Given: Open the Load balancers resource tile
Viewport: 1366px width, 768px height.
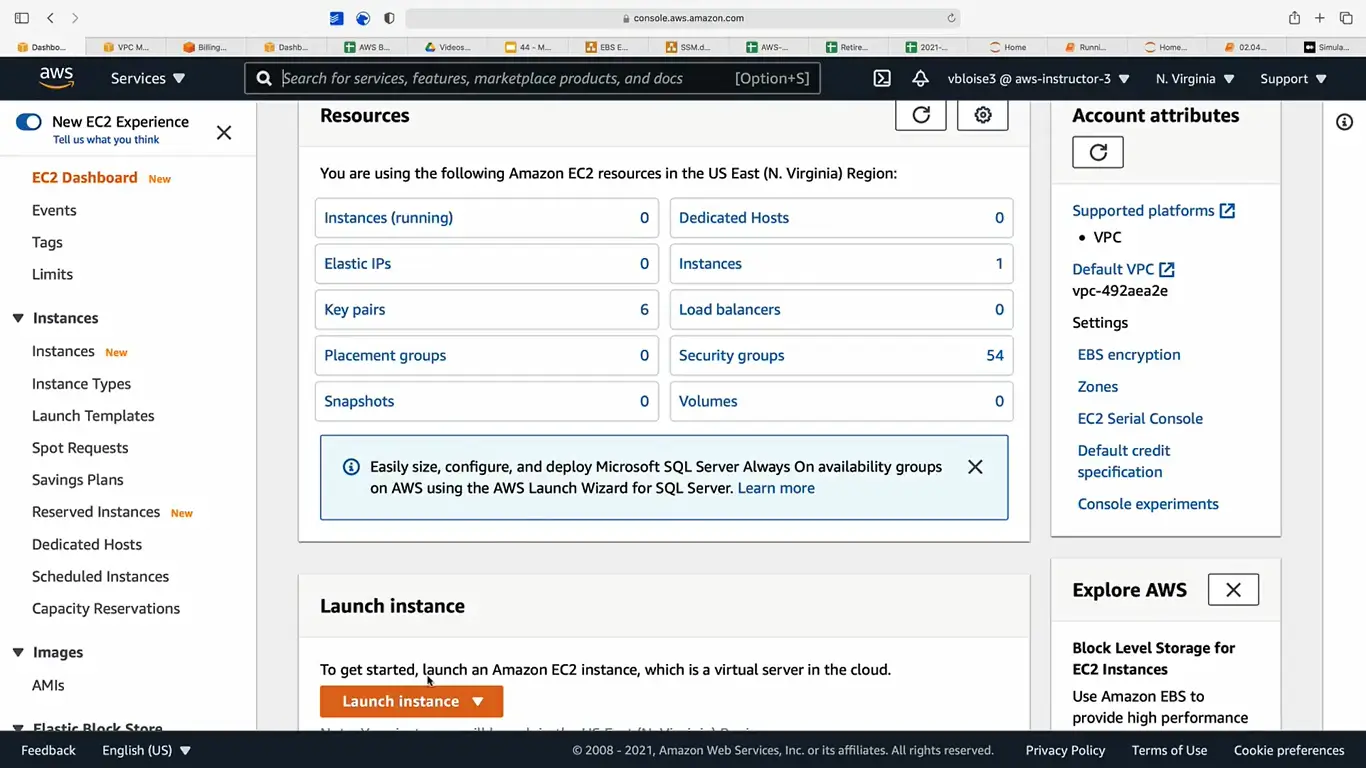Looking at the screenshot, I should point(842,310).
